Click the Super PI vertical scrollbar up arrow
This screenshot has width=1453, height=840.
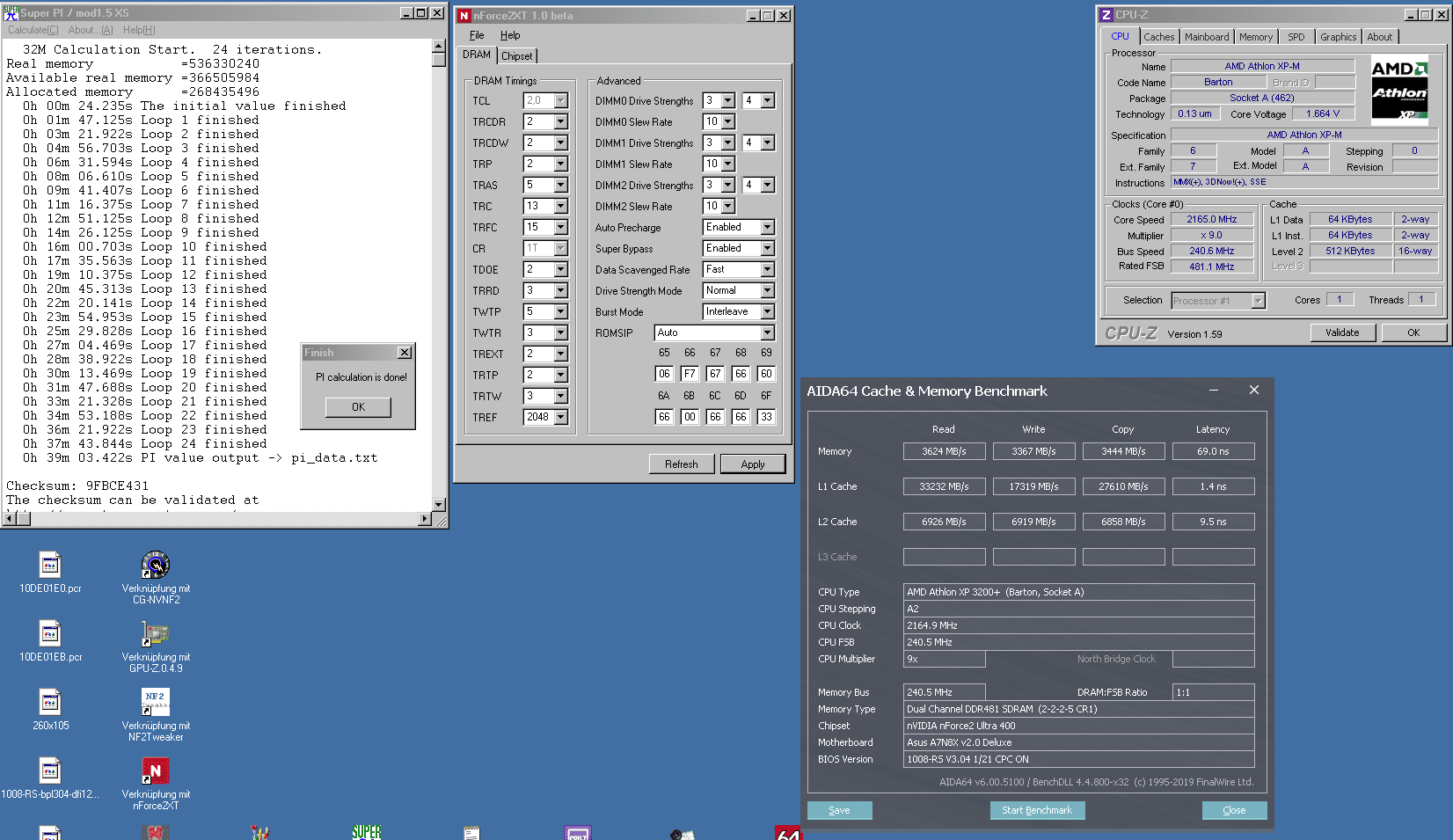(x=439, y=46)
